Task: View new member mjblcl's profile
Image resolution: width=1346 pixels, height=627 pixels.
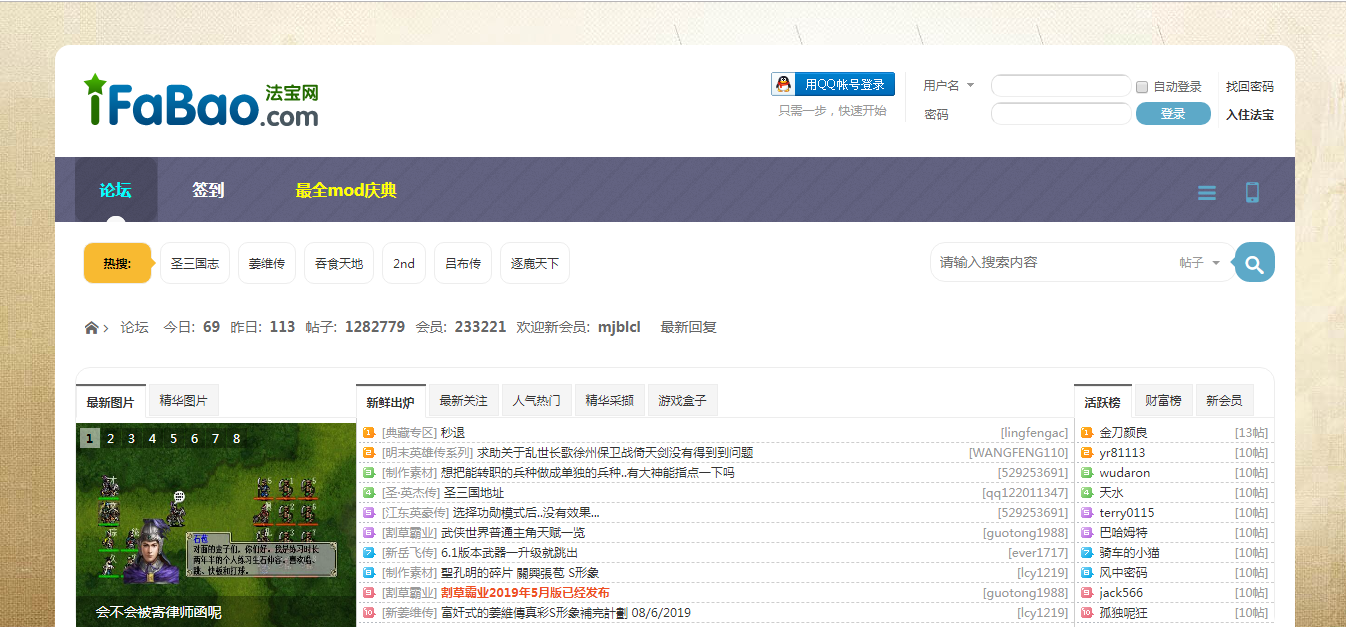Action: [x=619, y=327]
